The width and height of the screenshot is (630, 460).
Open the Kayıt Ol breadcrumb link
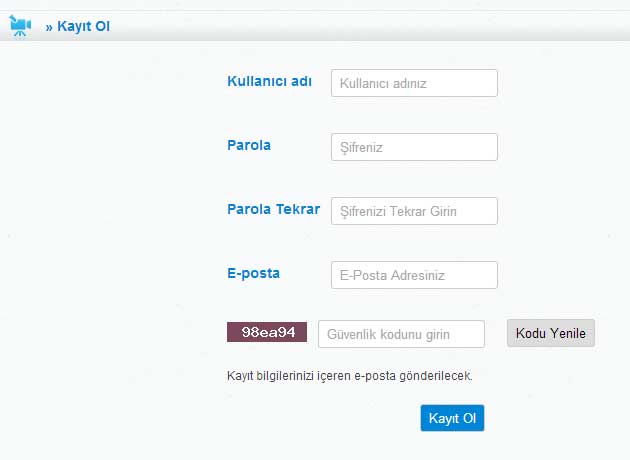coord(83,26)
